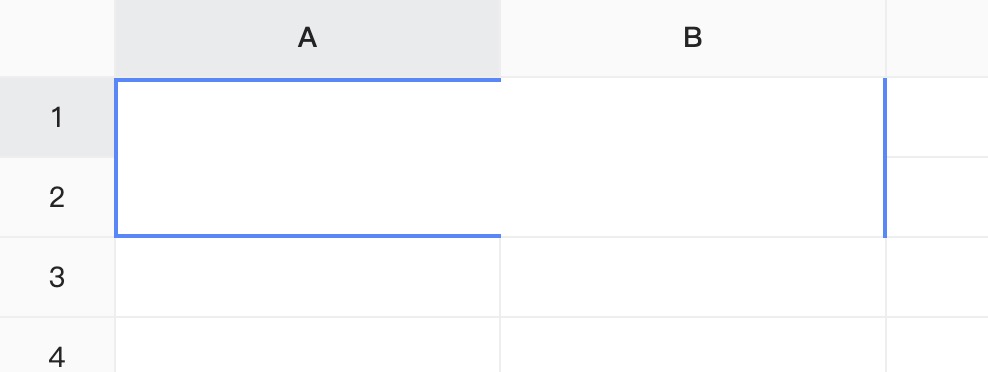The width and height of the screenshot is (988, 372).
Task: Select column B by its header
Action: (x=693, y=38)
